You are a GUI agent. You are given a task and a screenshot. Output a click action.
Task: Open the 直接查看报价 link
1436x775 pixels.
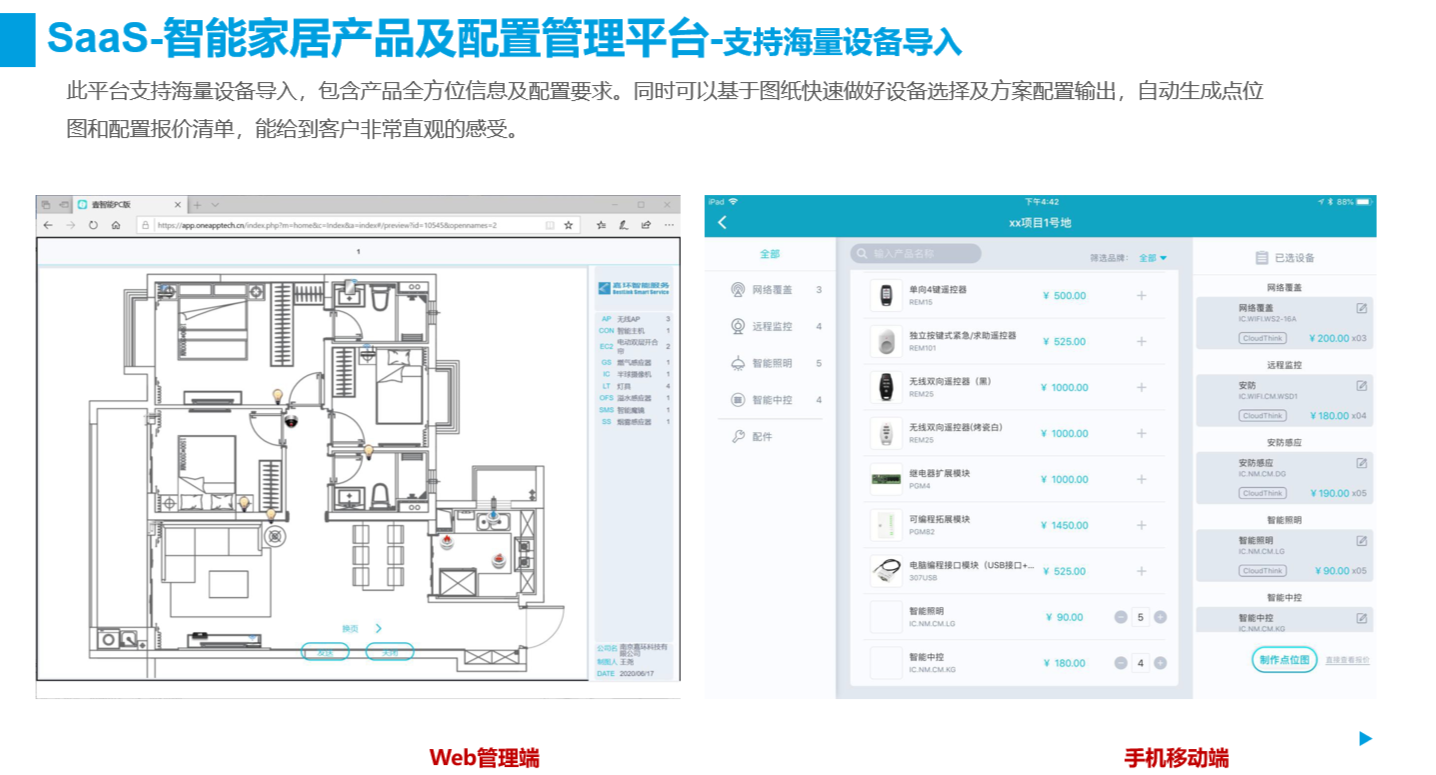(x=1347, y=660)
